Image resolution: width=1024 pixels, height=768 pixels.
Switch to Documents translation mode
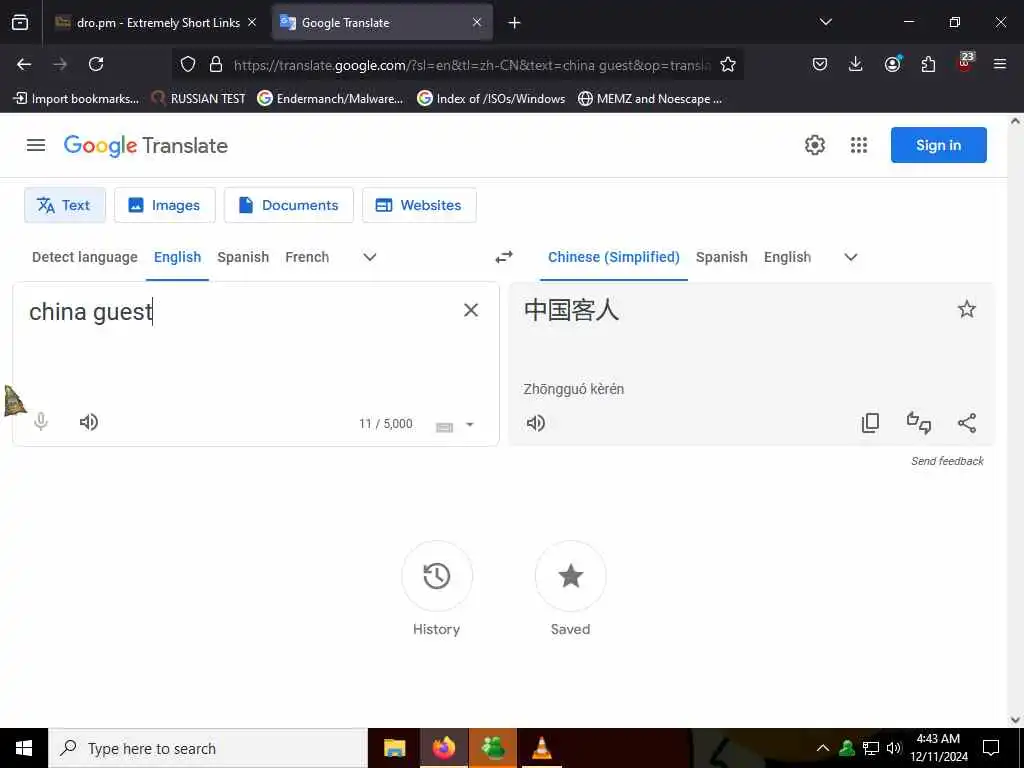click(289, 205)
